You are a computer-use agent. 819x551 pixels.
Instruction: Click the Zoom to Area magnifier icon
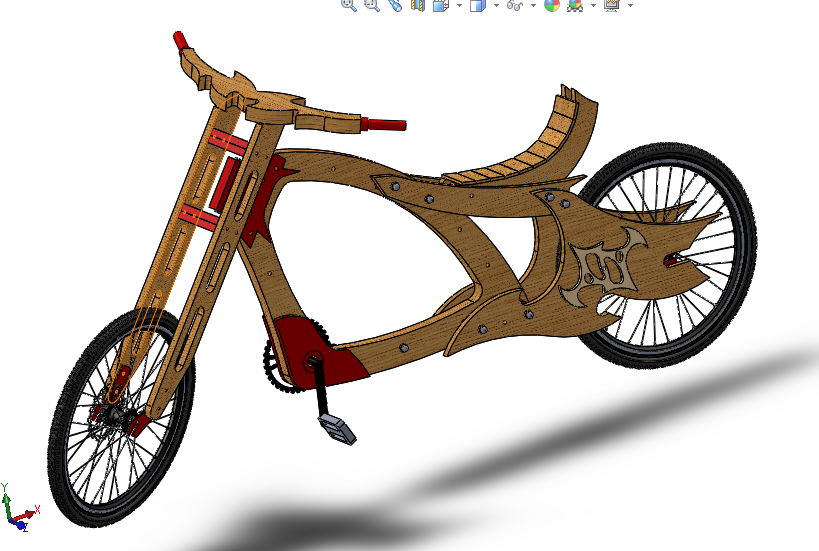[x=372, y=5]
